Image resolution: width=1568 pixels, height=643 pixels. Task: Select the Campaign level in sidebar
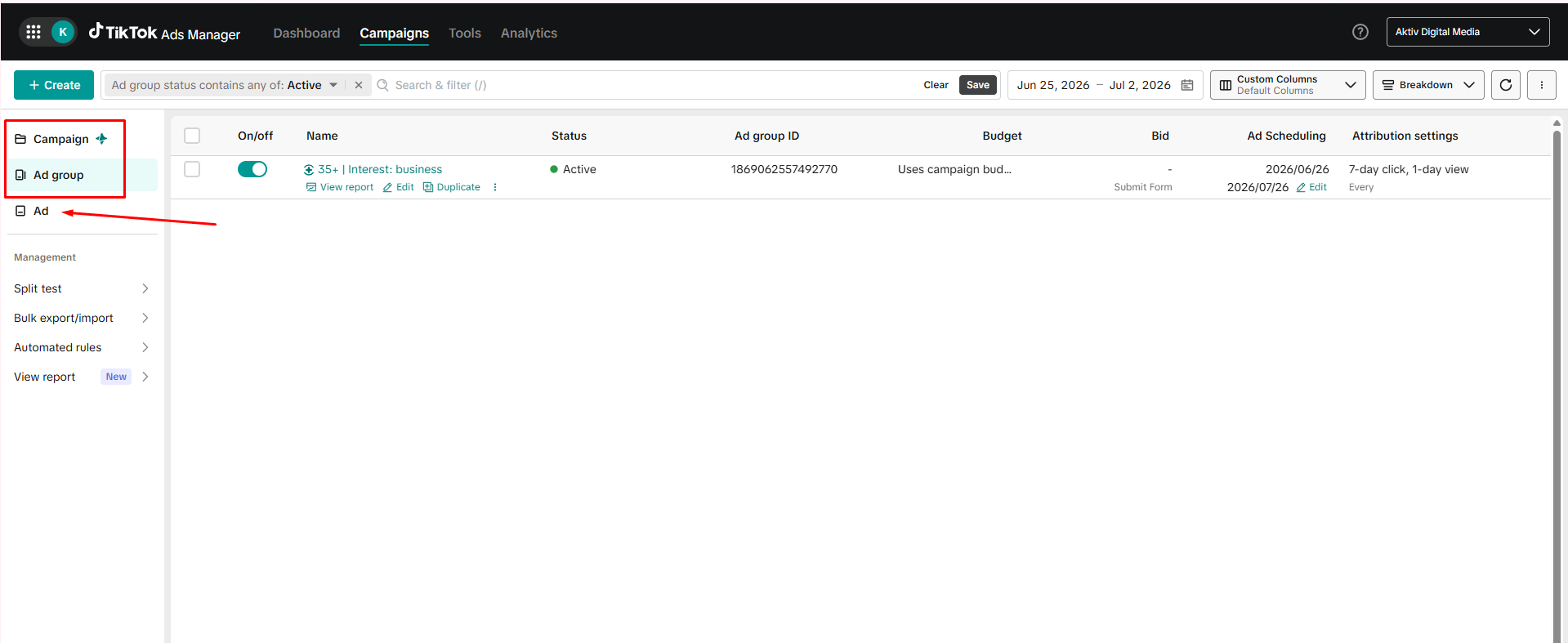pyautogui.click(x=61, y=139)
